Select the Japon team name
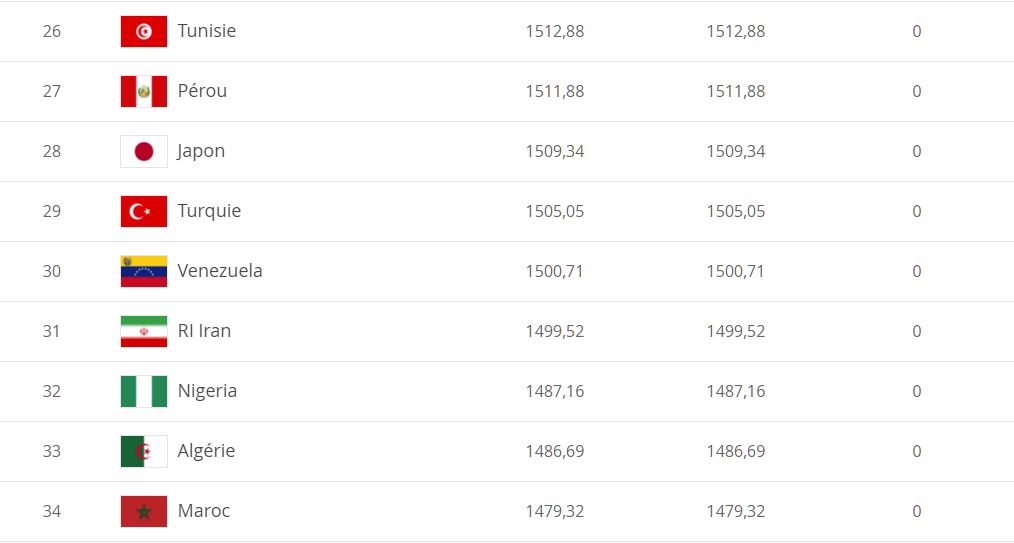 [201, 151]
